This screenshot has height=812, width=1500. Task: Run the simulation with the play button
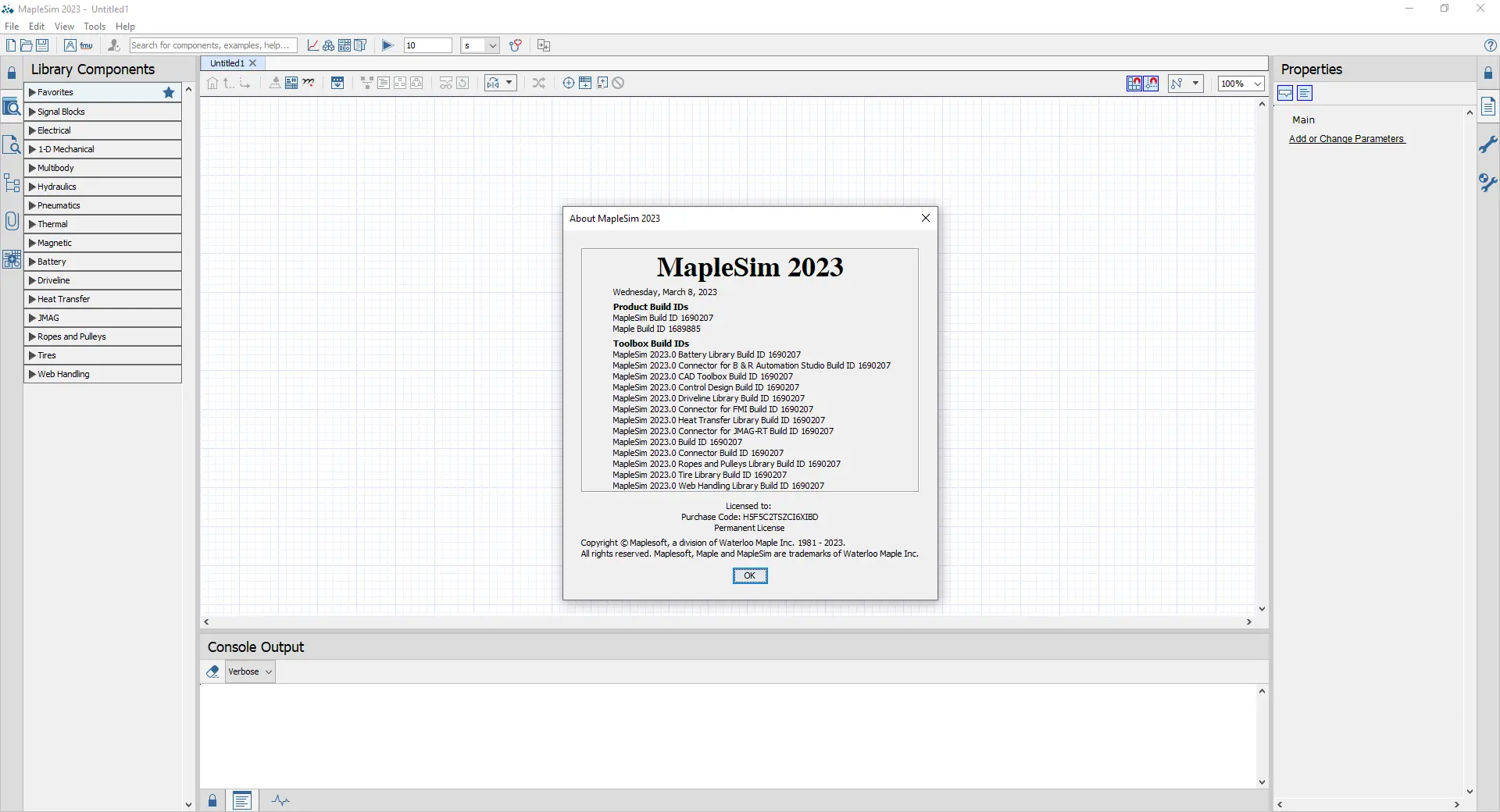pyautogui.click(x=387, y=45)
